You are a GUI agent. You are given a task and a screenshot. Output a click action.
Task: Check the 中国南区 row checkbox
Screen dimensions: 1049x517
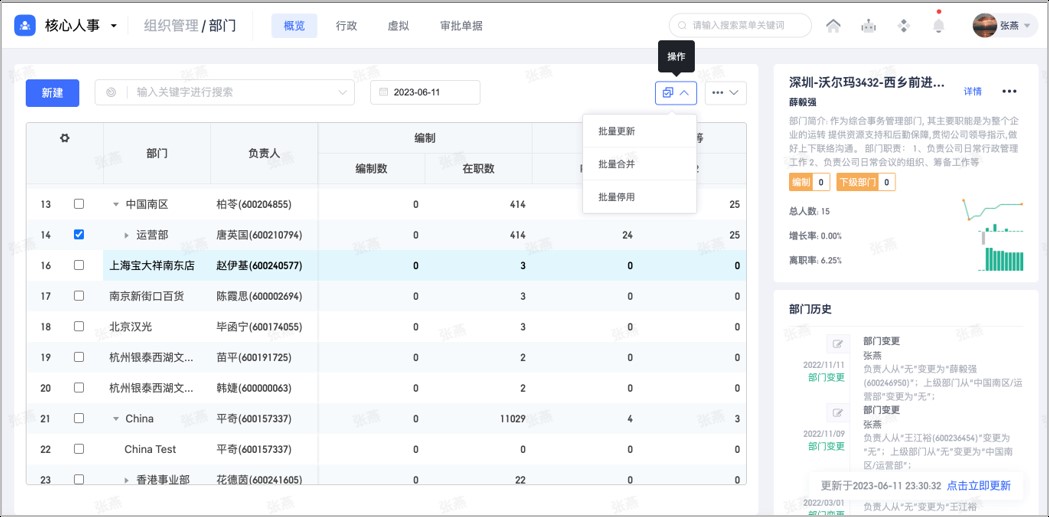[x=79, y=204]
